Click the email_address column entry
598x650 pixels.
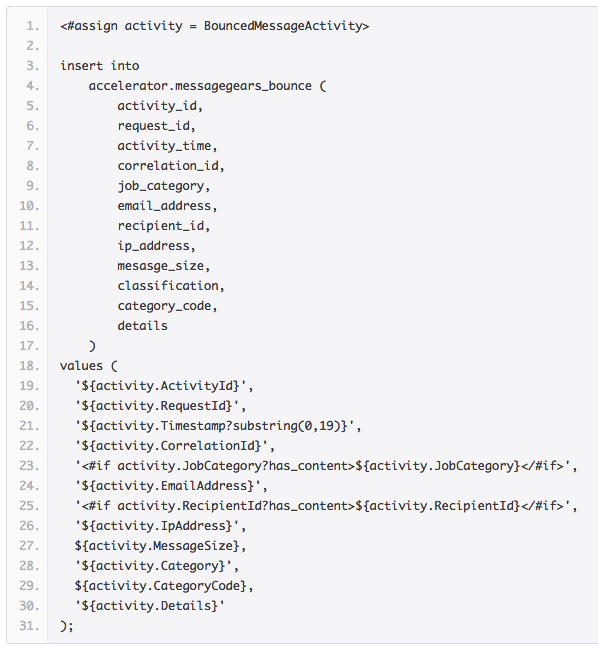coord(167,206)
